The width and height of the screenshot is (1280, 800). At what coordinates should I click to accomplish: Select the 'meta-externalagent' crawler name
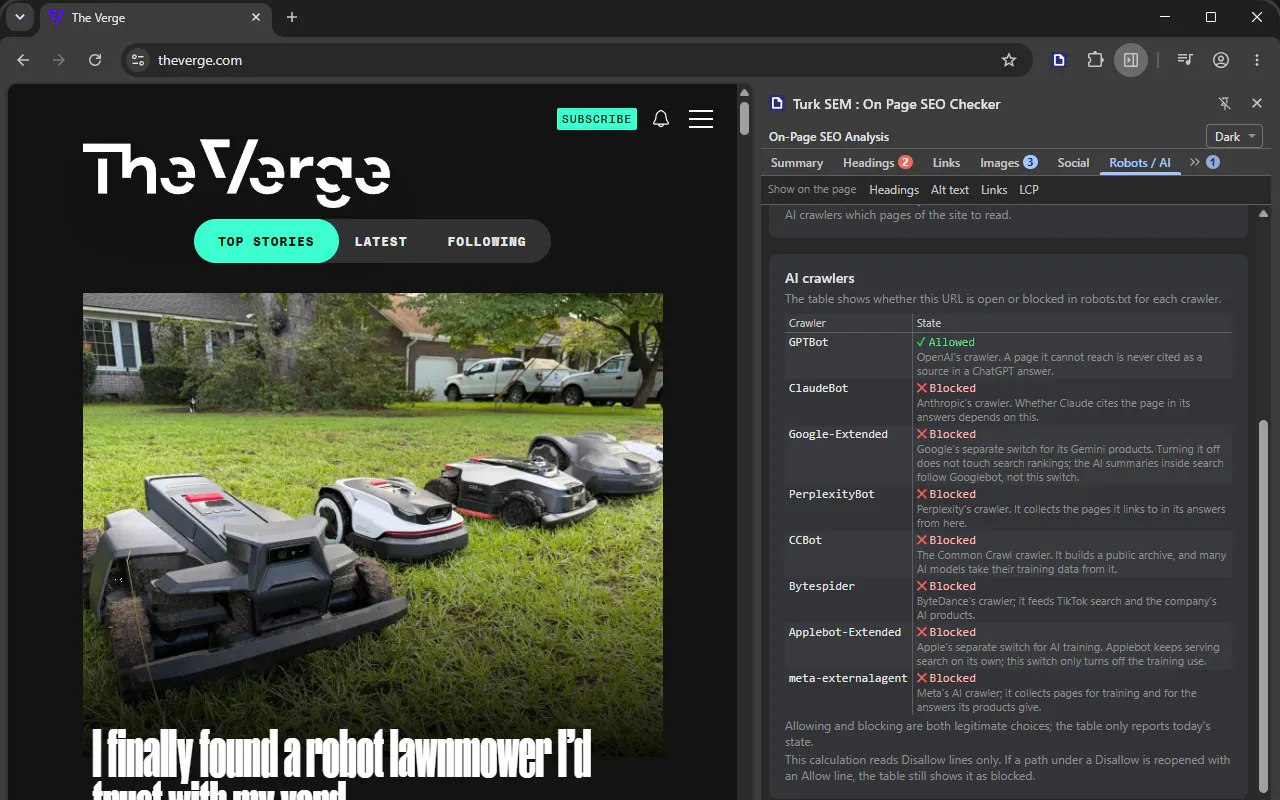(848, 678)
